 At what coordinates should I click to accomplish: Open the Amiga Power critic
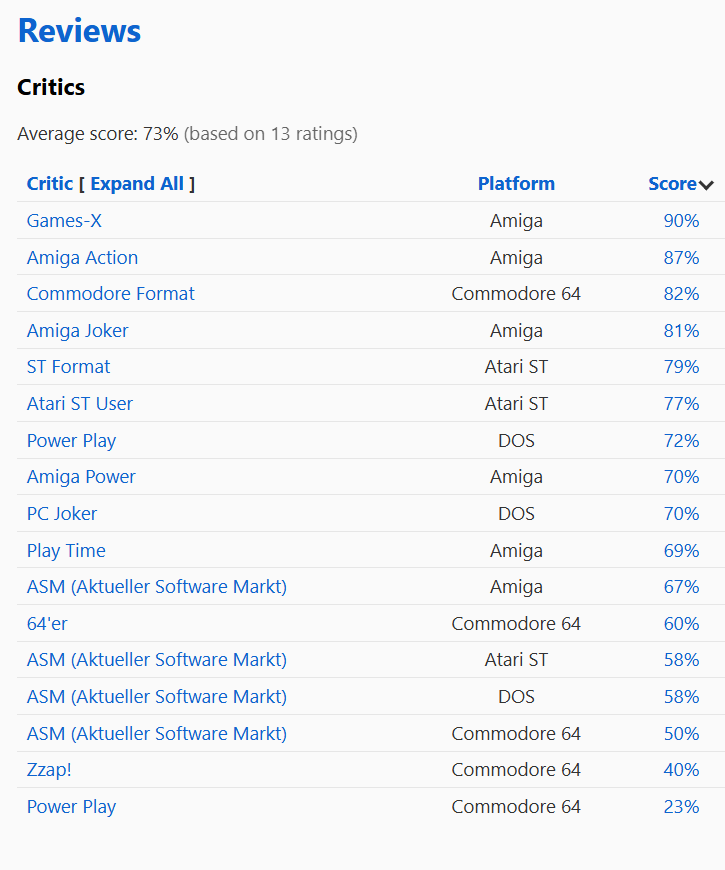81,477
